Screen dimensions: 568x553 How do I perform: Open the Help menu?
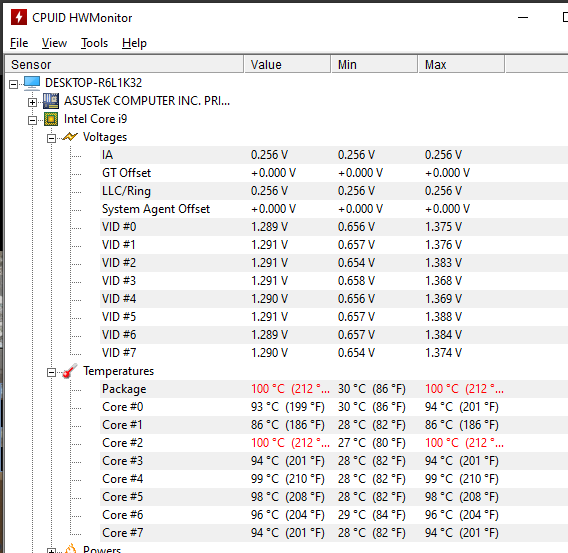[x=134, y=43]
